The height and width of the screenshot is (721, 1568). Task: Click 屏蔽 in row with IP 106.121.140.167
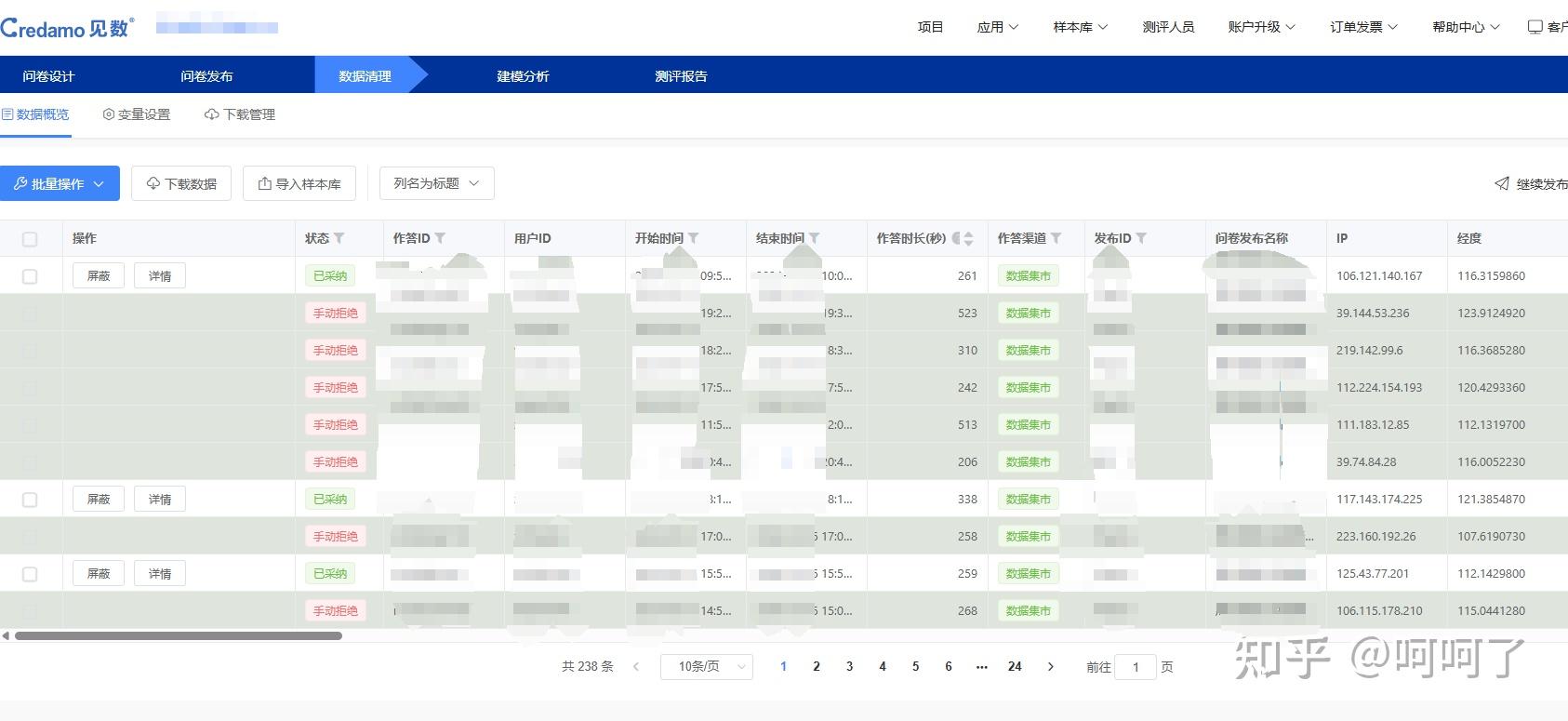[x=99, y=276]
